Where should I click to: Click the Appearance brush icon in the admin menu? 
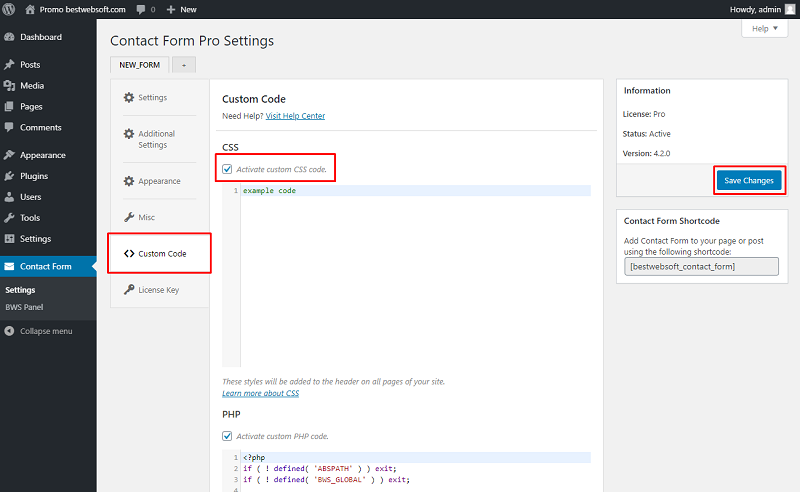click(x=9, y=155)
